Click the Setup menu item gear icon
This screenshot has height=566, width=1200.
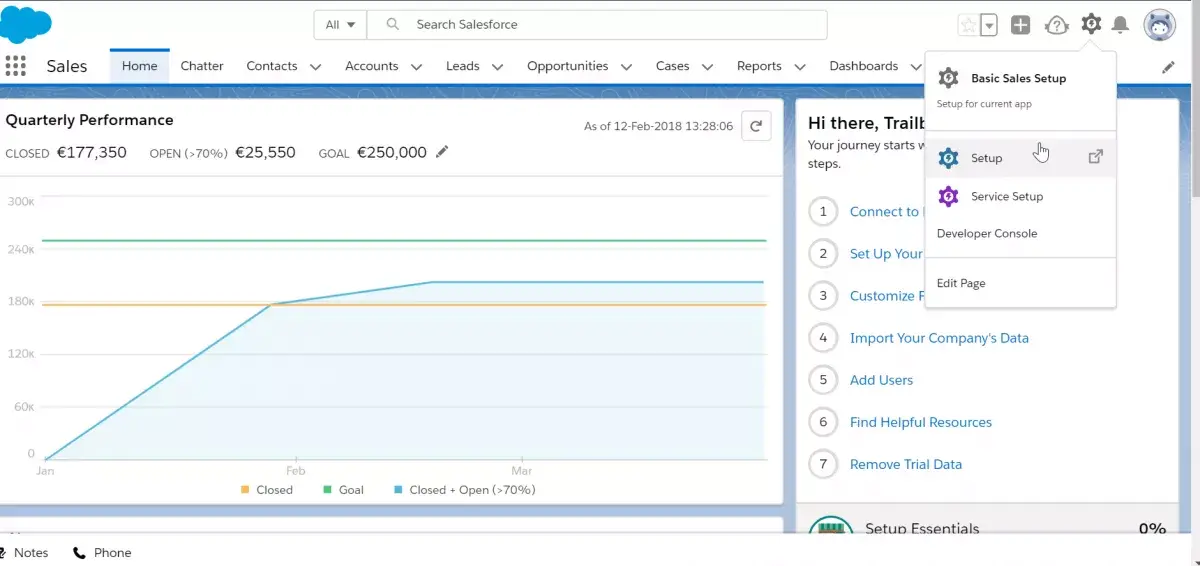[949, 158]
